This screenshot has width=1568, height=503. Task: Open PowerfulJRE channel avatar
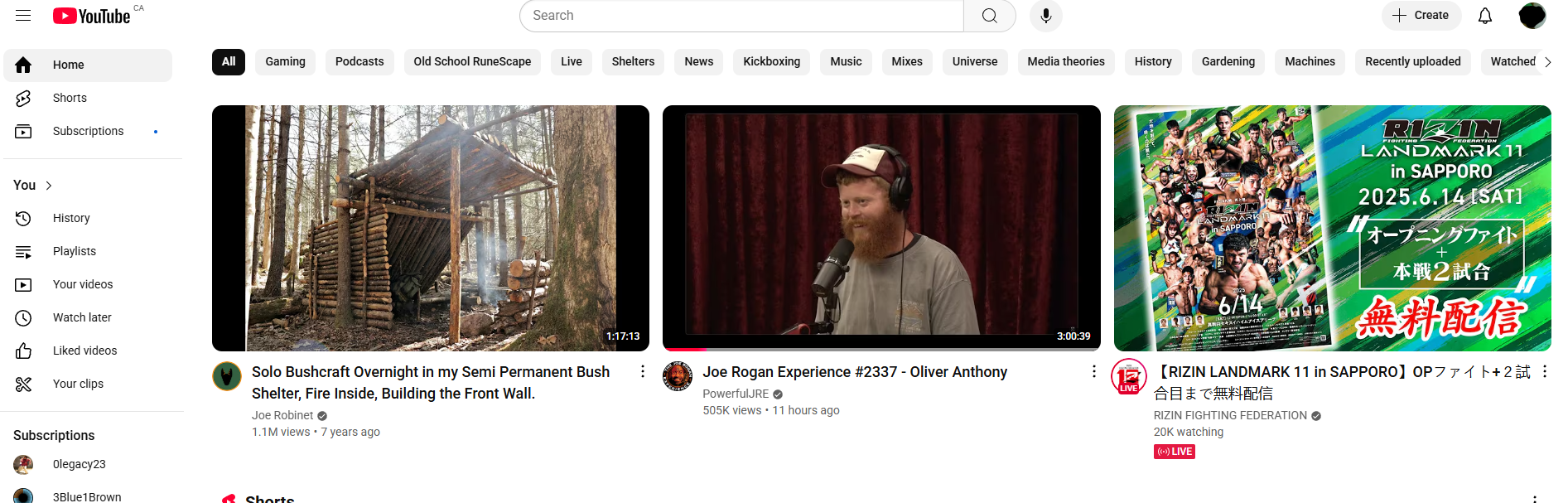[x=678, y=376]
